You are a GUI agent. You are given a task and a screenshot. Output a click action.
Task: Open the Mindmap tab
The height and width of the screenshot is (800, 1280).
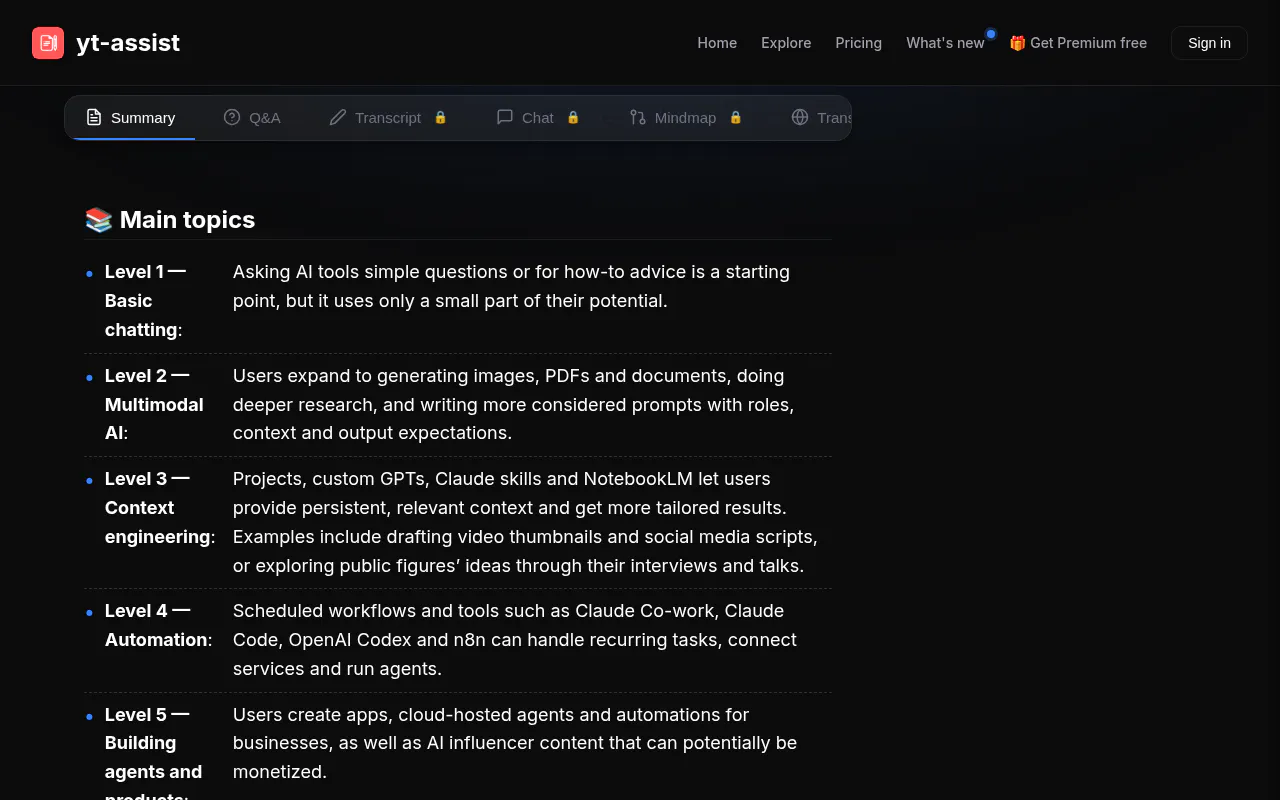coord(686,117)
